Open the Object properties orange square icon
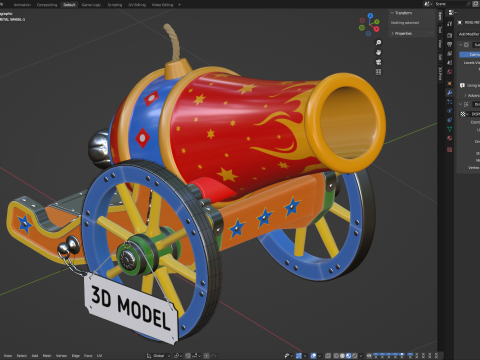This screenshot has width=480, height=360. (450, 83)
